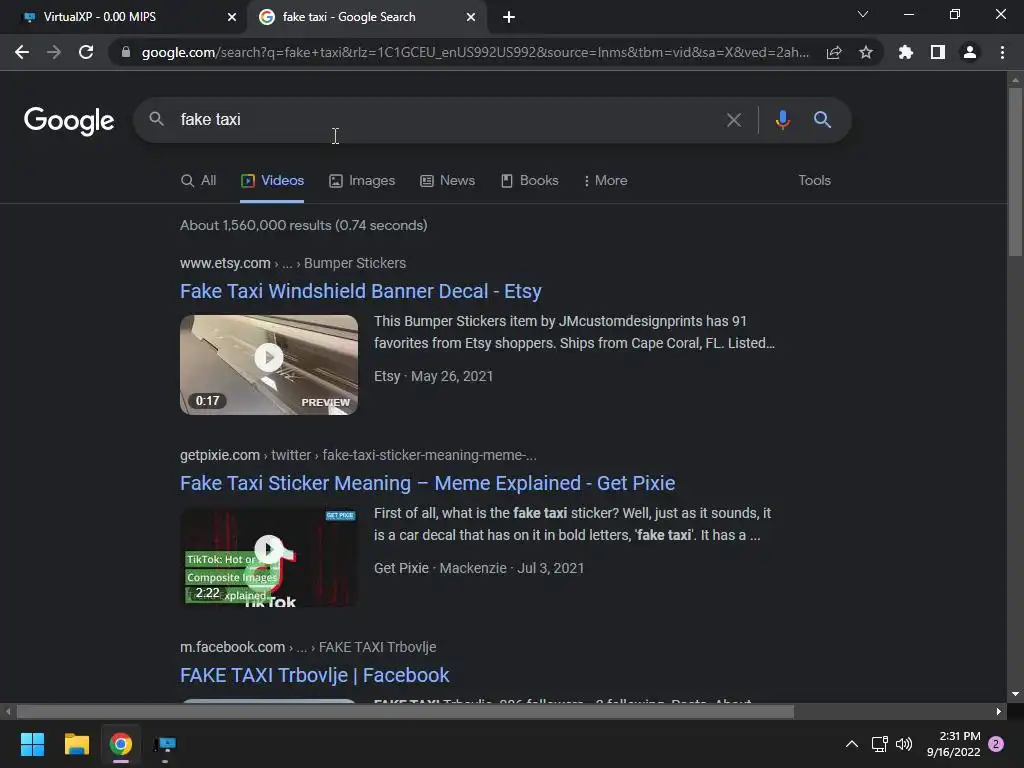The image size is (1024, 768).
Task: Click the Chrome taskbar icon
Action: point(121,744)
